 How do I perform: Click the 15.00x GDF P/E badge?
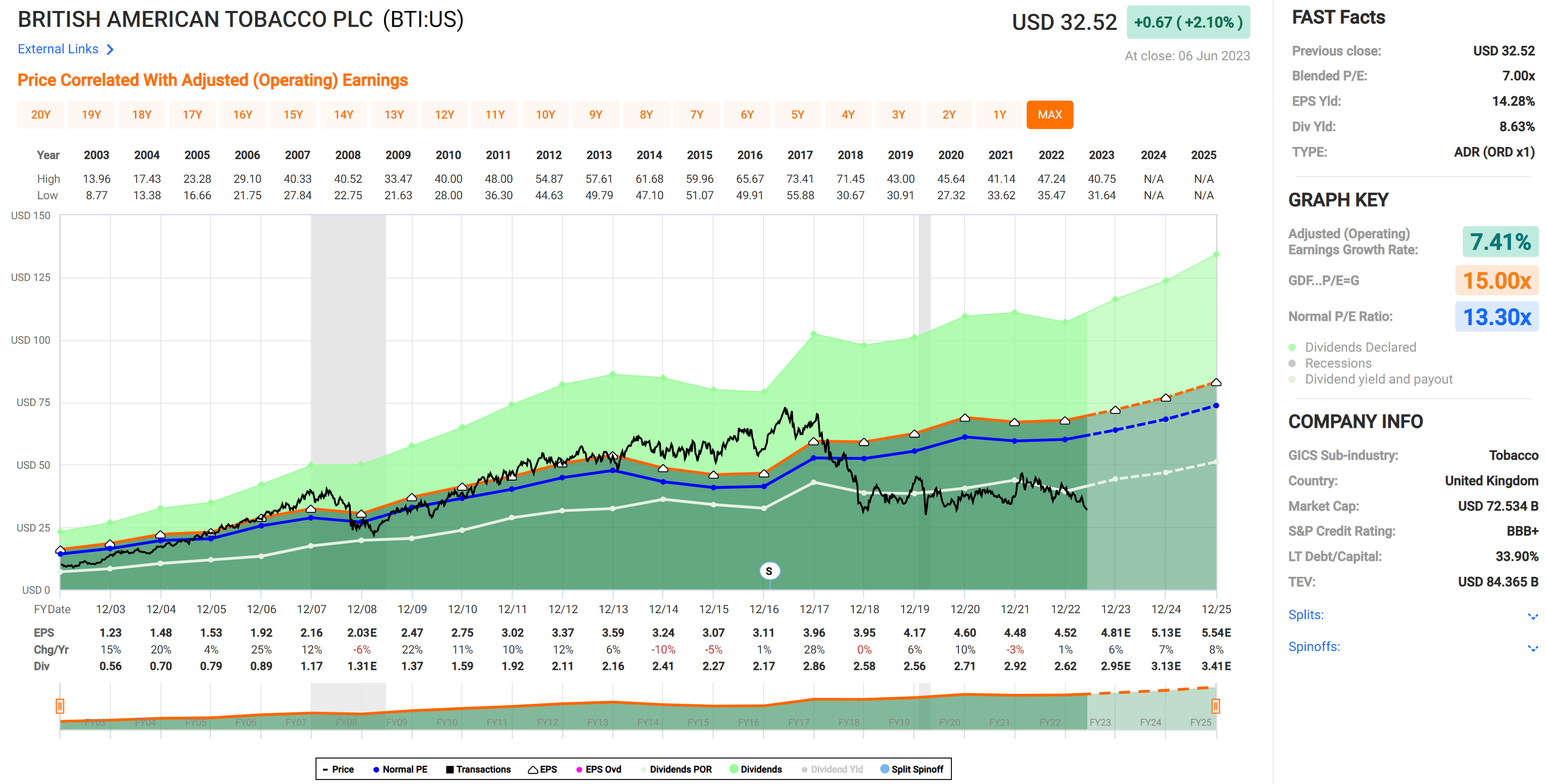click(1496, 280)
